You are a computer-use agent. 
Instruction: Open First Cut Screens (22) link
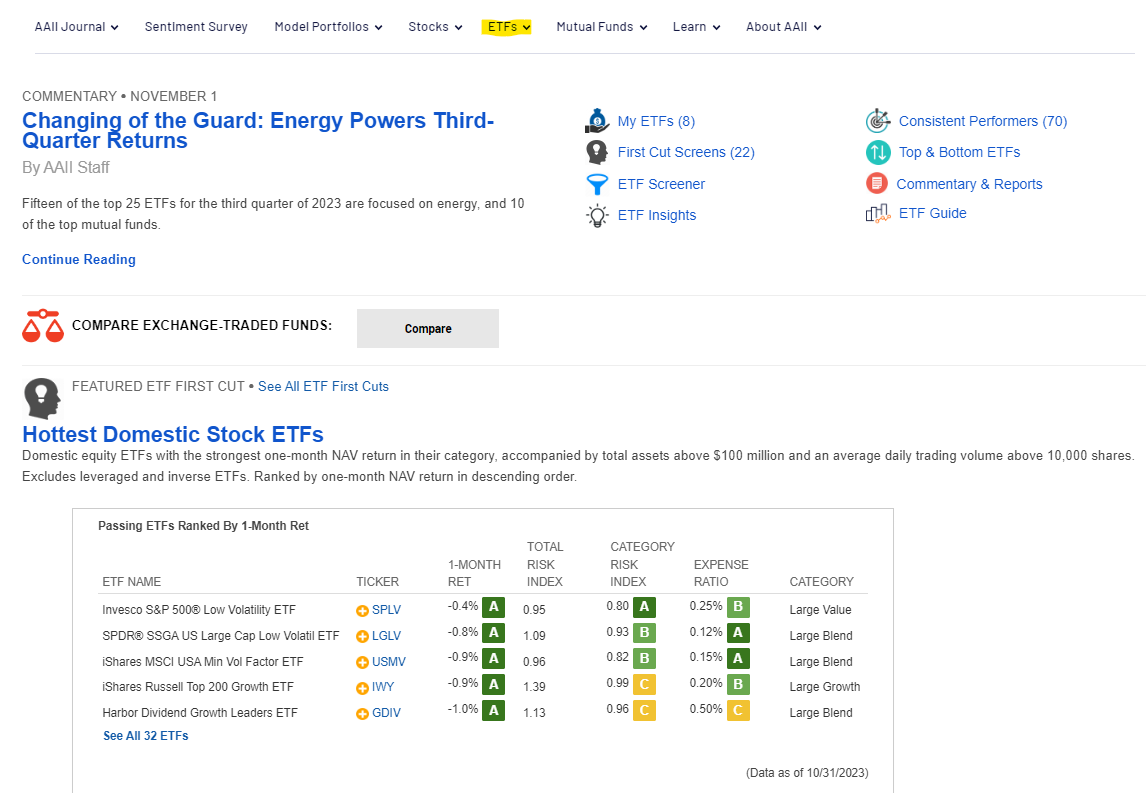[686, 152]
